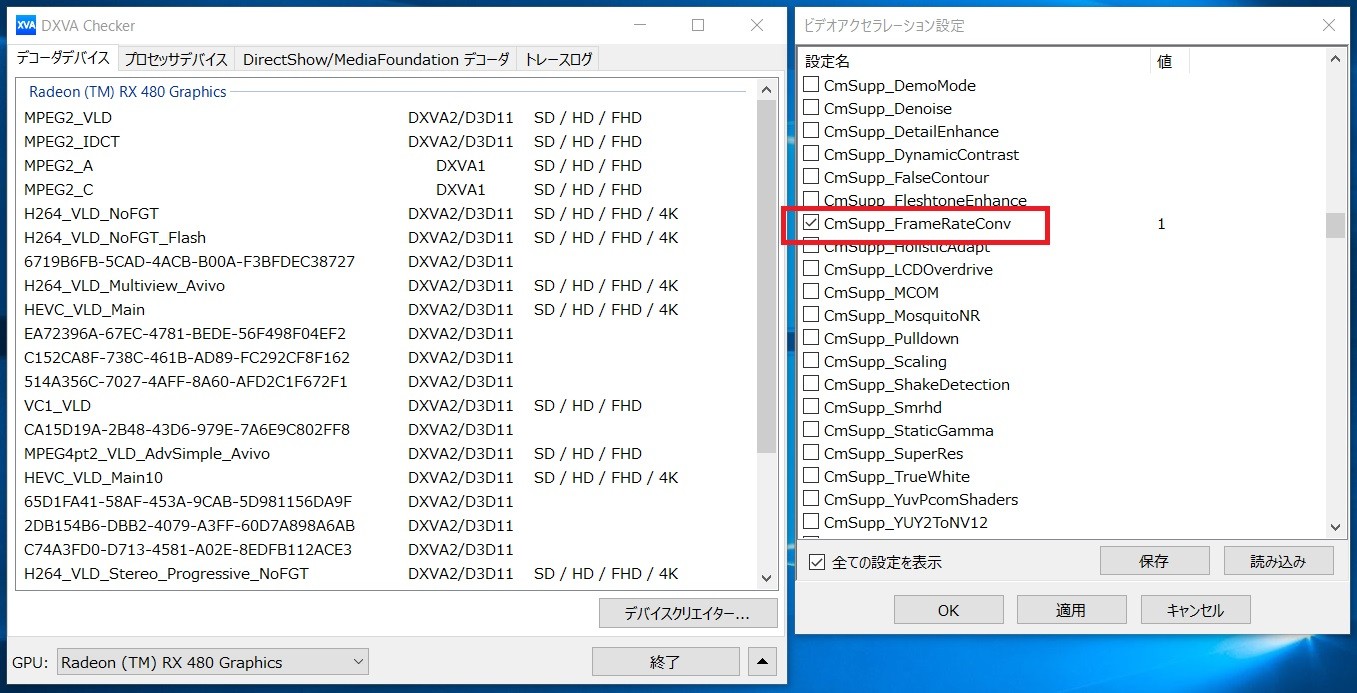The image size is (1357, 693).
Task: Click the DXVA Checker title bar app icon
Action: point(26,25)
